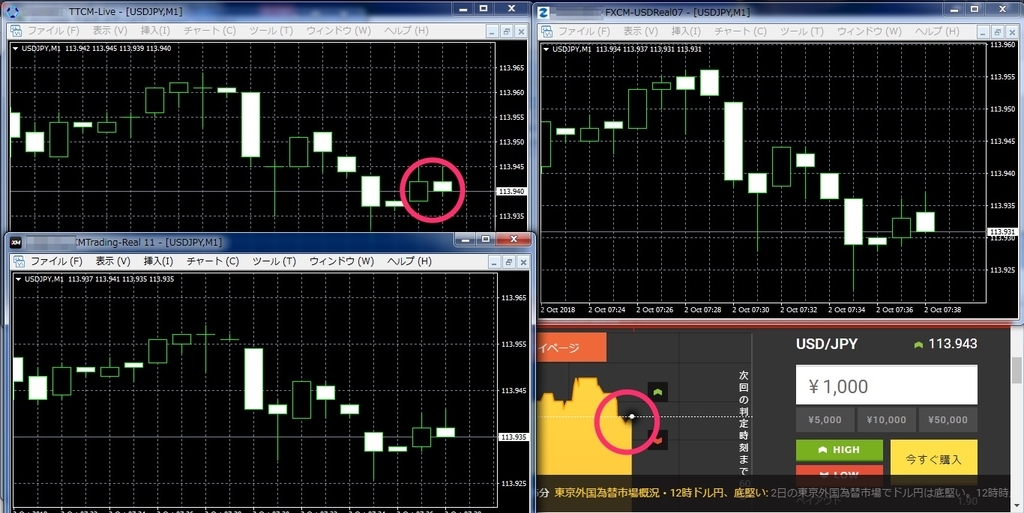Choose the ¥5,000 preset amount
1024x513 pixels.
825,420
